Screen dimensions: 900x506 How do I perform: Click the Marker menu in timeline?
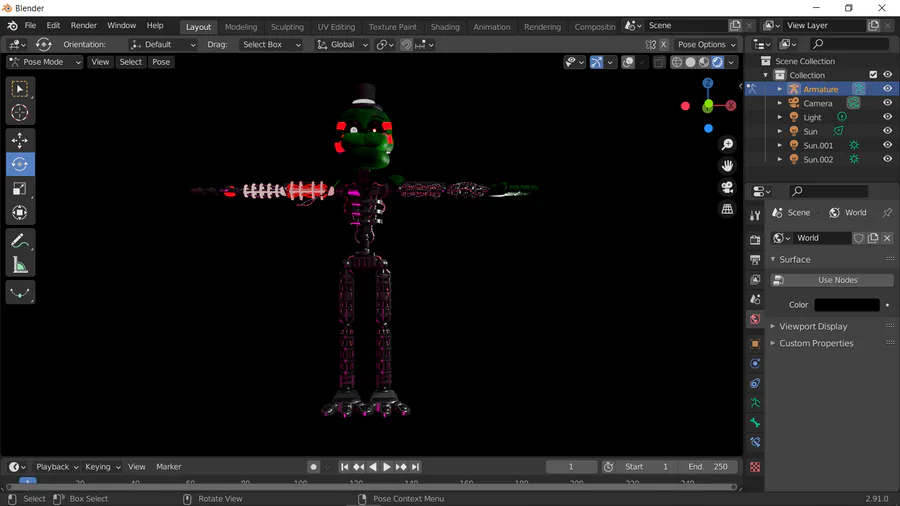click(169, 467)
